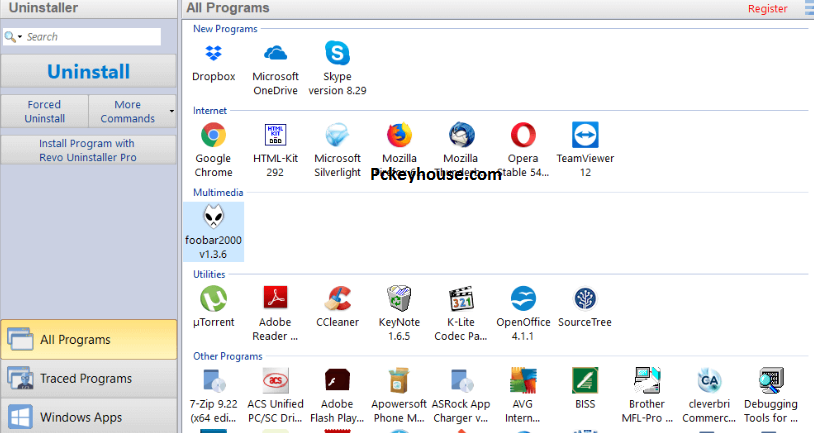The height and width of the screenshot is (433, 814).
Task: Select Opera Stable program icon
Action: (523, 135)
